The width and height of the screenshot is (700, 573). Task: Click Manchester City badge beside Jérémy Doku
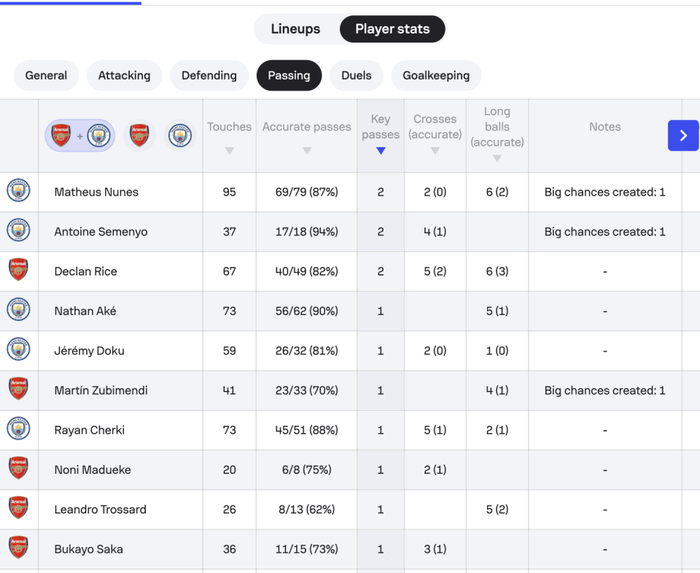pos(18,350)
